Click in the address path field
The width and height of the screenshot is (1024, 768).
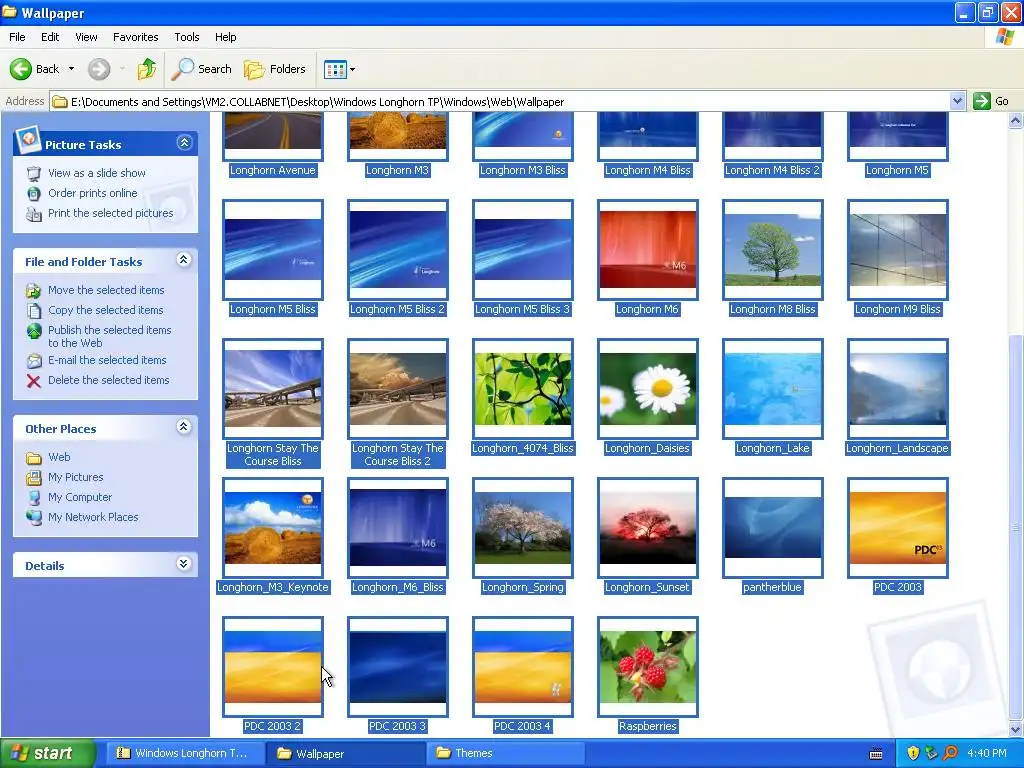click(x=500, y=102)
